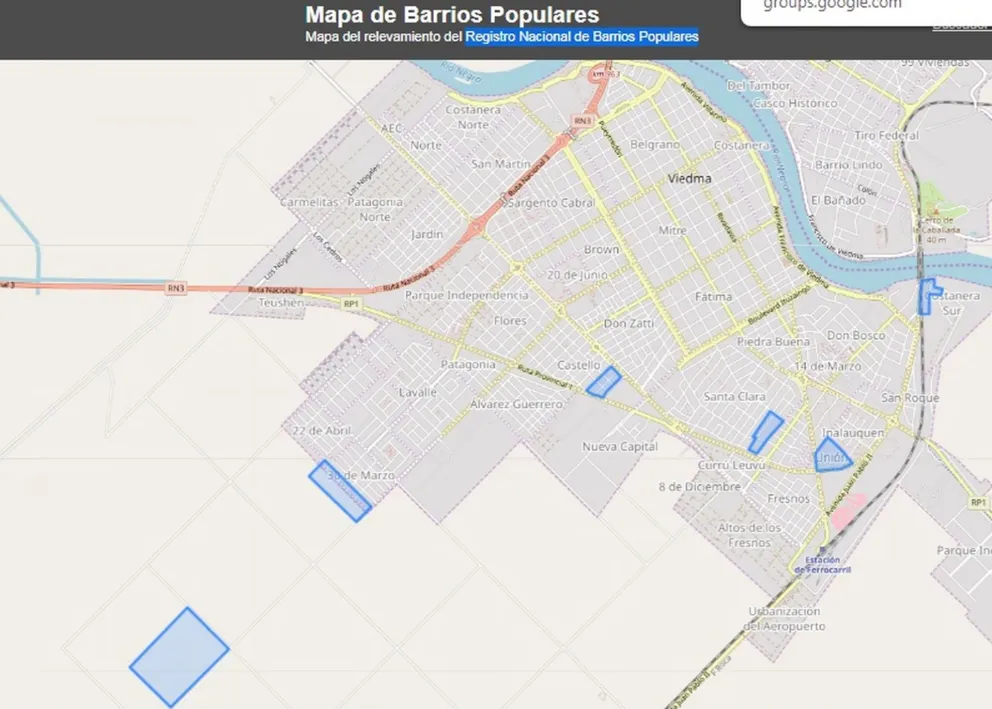Click the Parque Independencia label
Image resolution: width=992 pixels, height=709 pixels.
coord(467,295)
